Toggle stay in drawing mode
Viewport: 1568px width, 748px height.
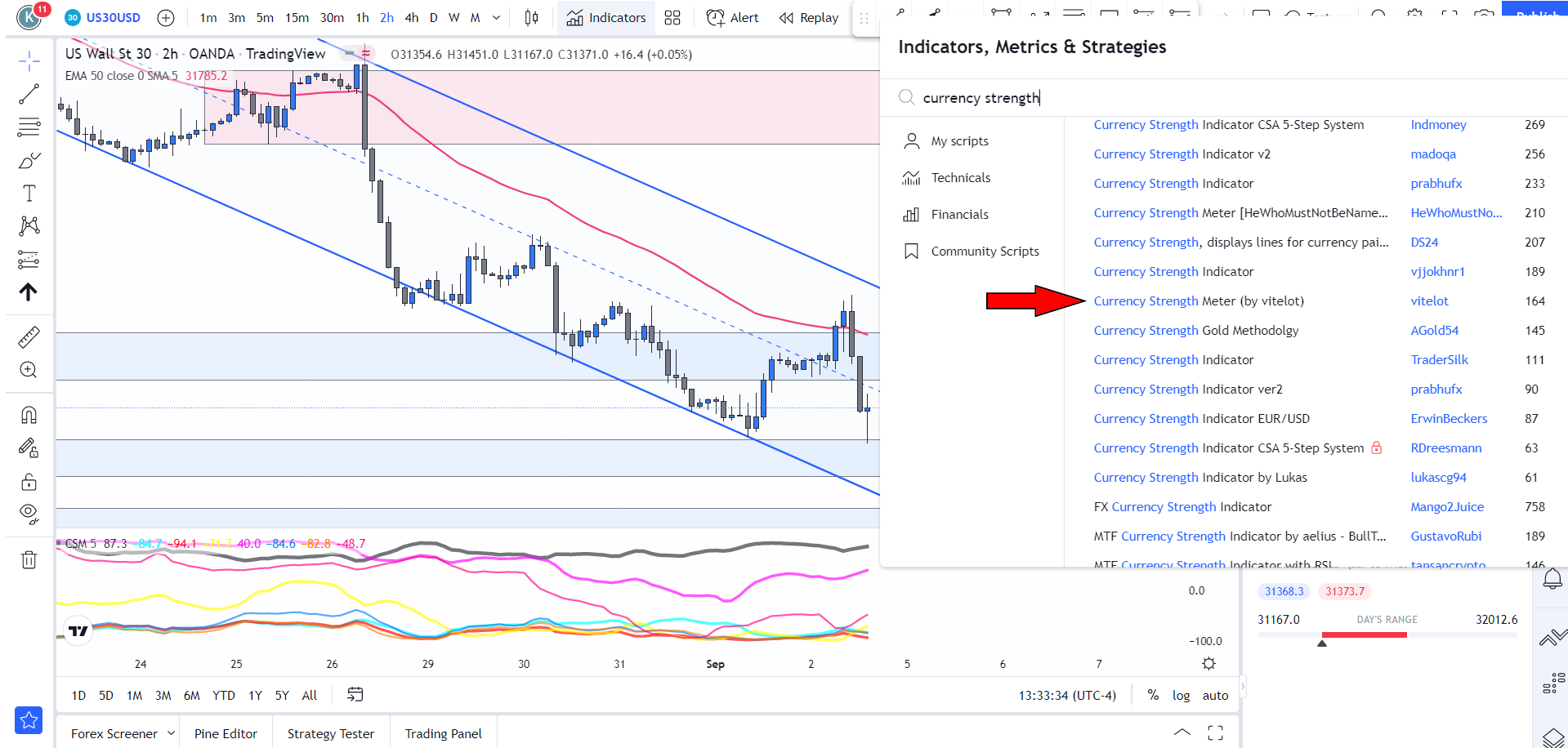coord(29,447)
